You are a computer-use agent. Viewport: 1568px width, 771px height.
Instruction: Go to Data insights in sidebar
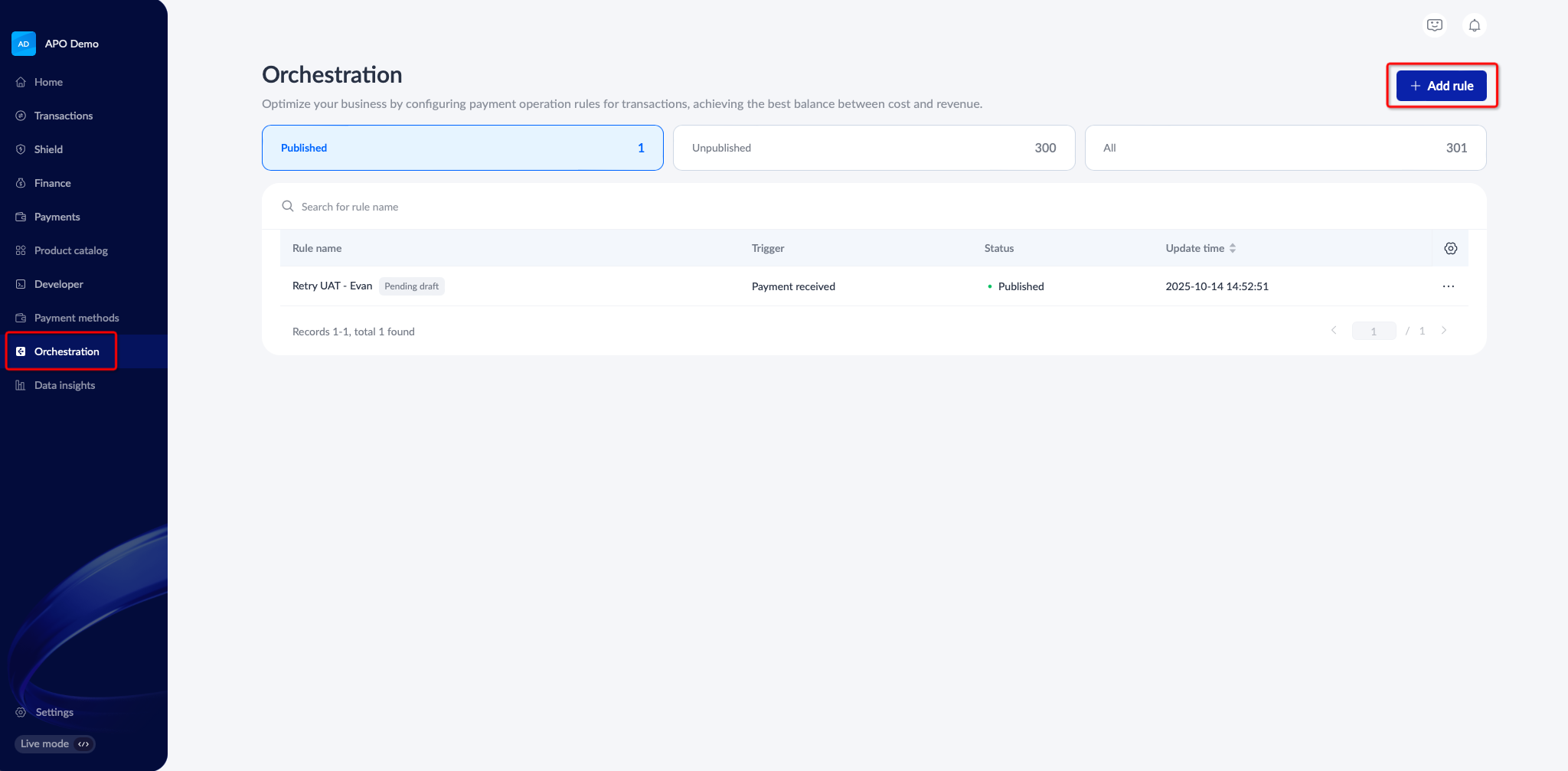pos(64,385)
